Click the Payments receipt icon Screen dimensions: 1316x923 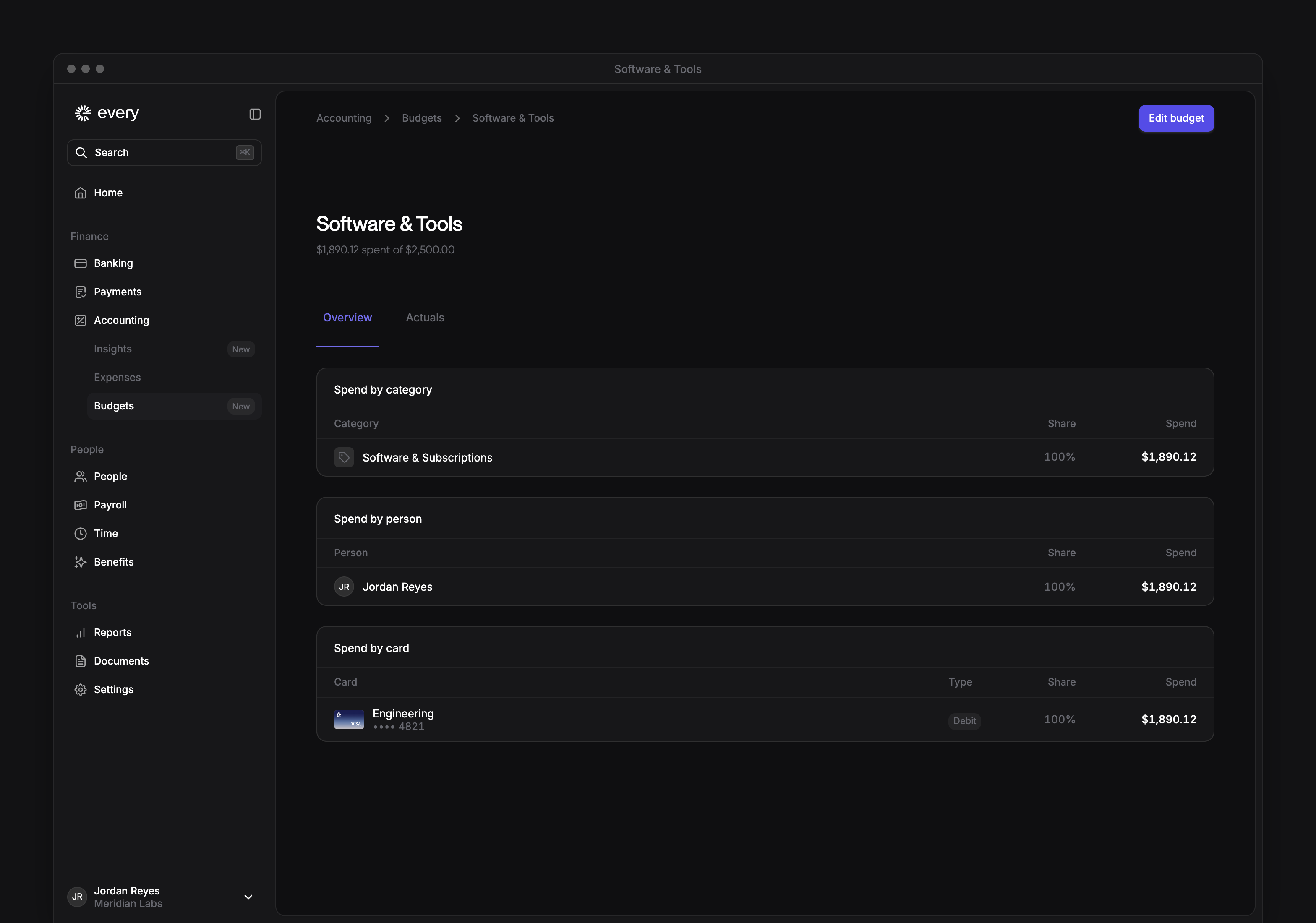coord(80,292)
